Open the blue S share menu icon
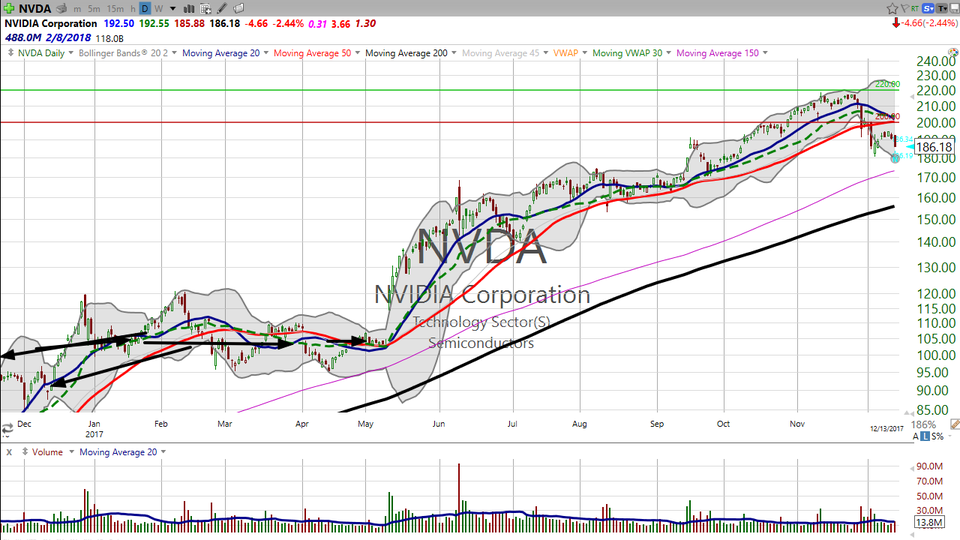The image size is (960, 540). tap(928, 9)
